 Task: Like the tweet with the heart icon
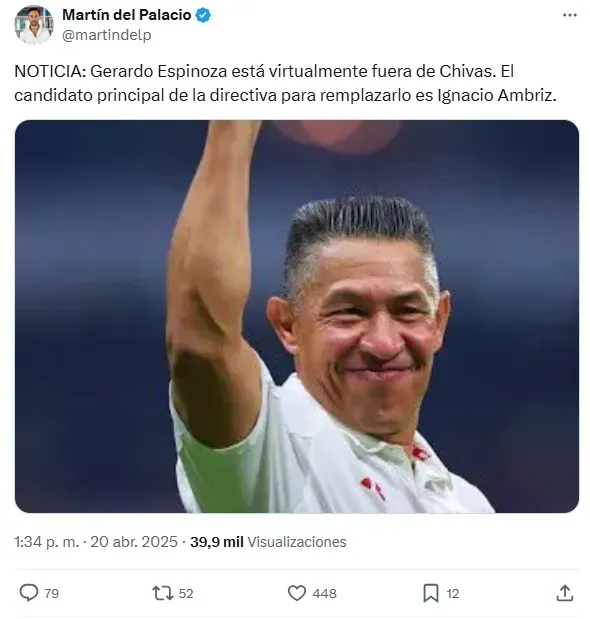coord(297,593)
